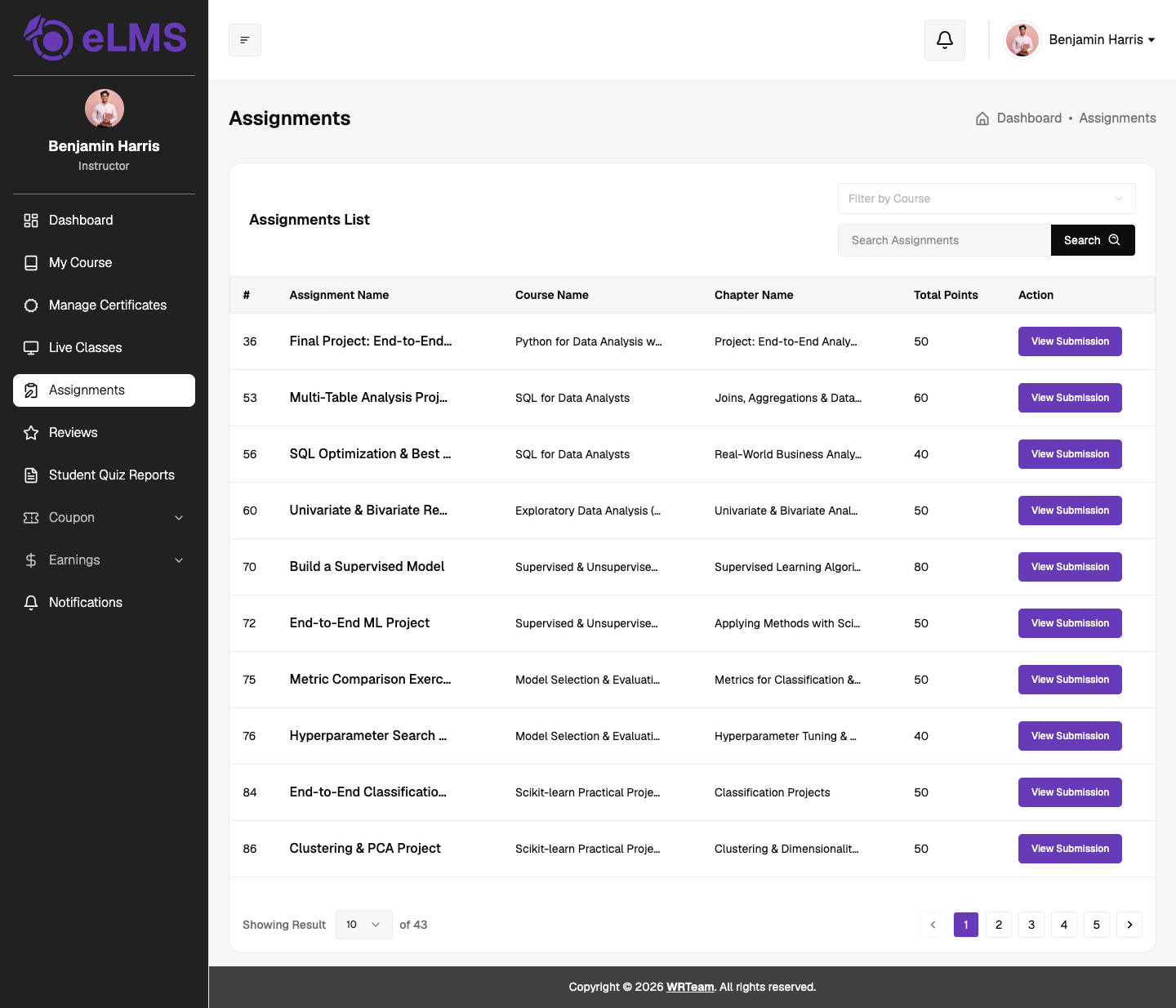Click the header profile avatar picture
Image resolution: width=1176 pixels, height=1008 pixels.
[x=1022, y=40]
